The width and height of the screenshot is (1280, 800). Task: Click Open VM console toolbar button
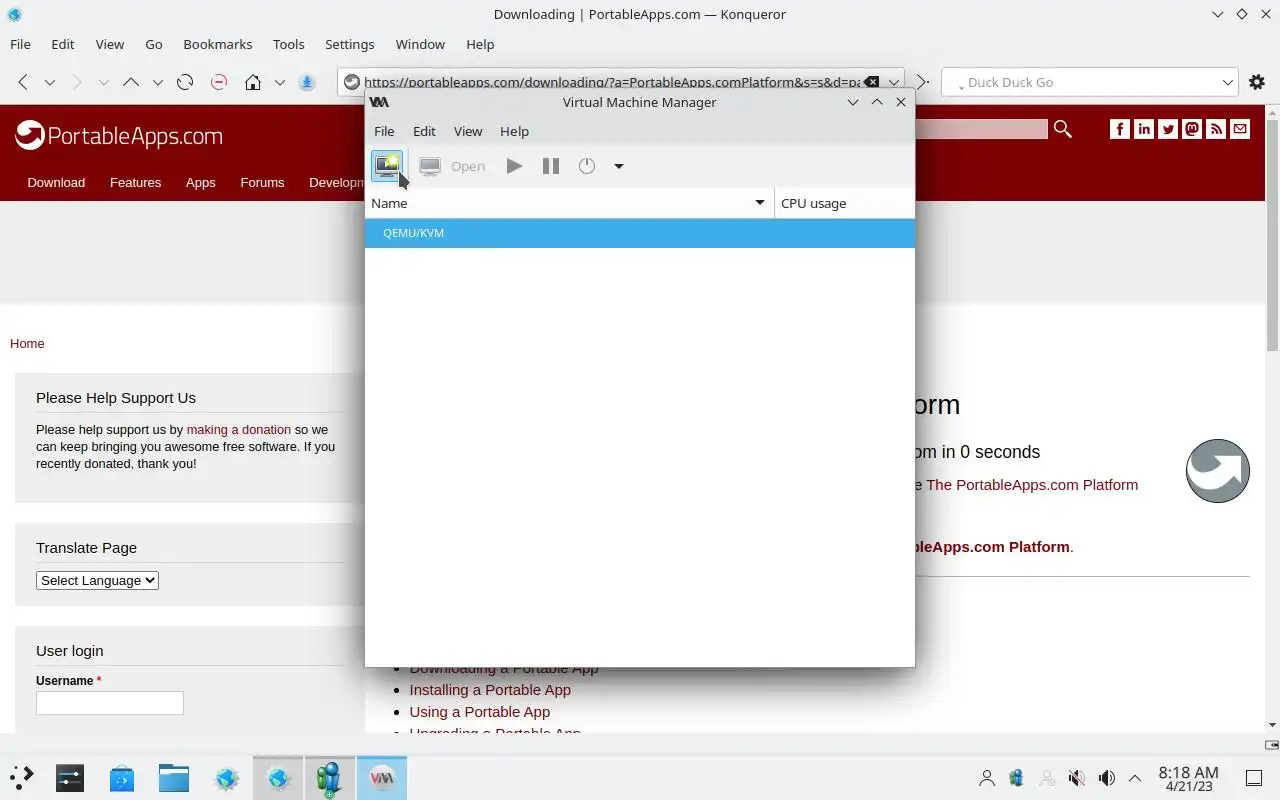[452, 166]
